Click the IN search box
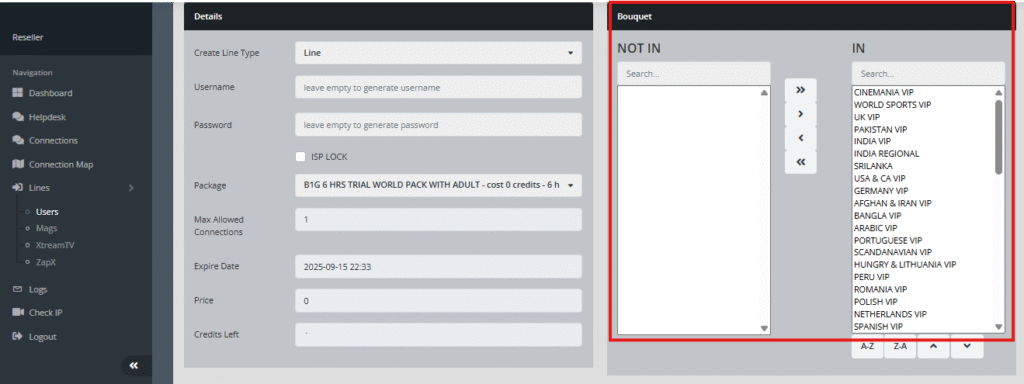This screenshot has width=1024, height=384. pyautogui.click(x=928, y=74)
